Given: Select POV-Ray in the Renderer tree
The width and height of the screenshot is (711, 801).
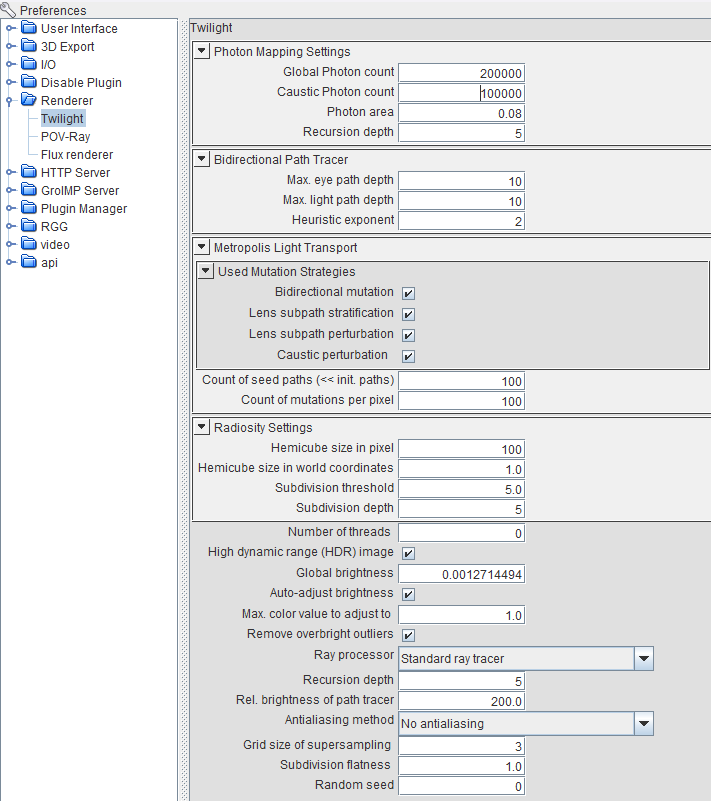Looking at the screenshot, I should 65,136.
